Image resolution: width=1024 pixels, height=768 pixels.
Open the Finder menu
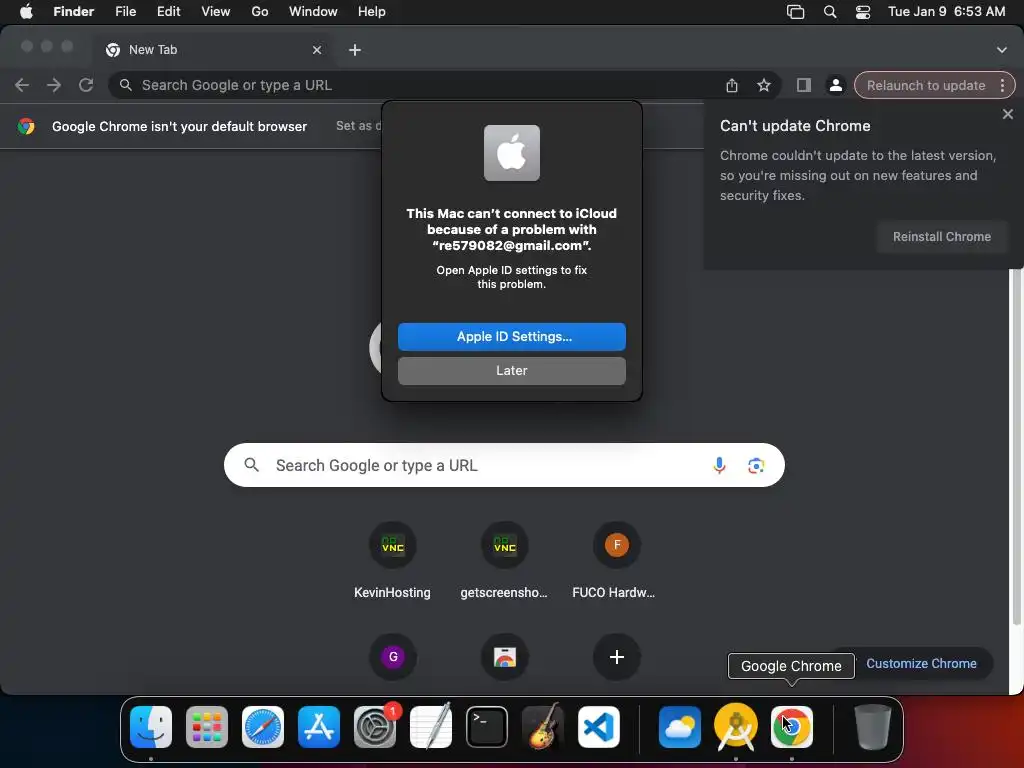[73, 12]
